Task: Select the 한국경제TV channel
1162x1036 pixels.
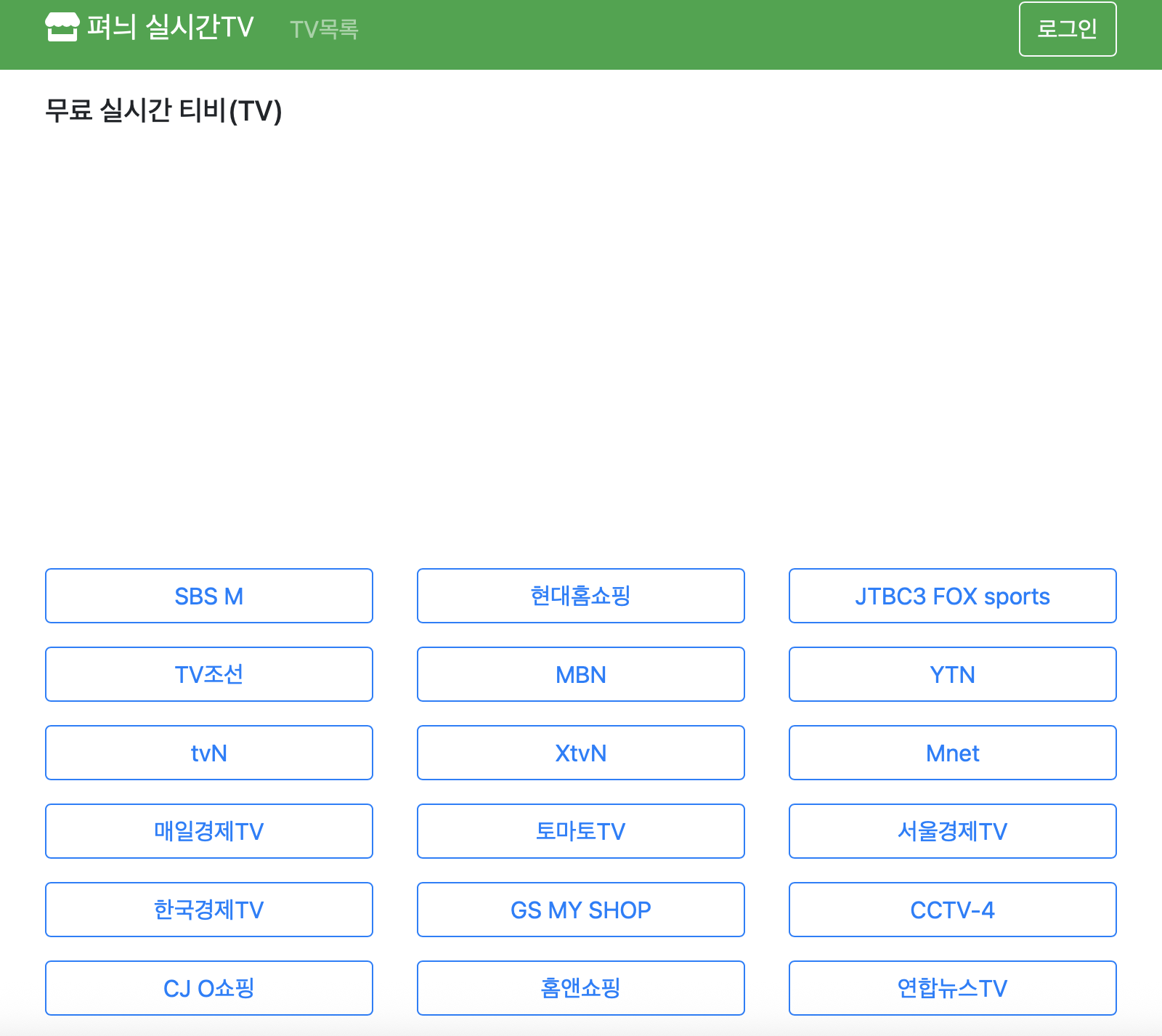Action: tap(209, 910)
